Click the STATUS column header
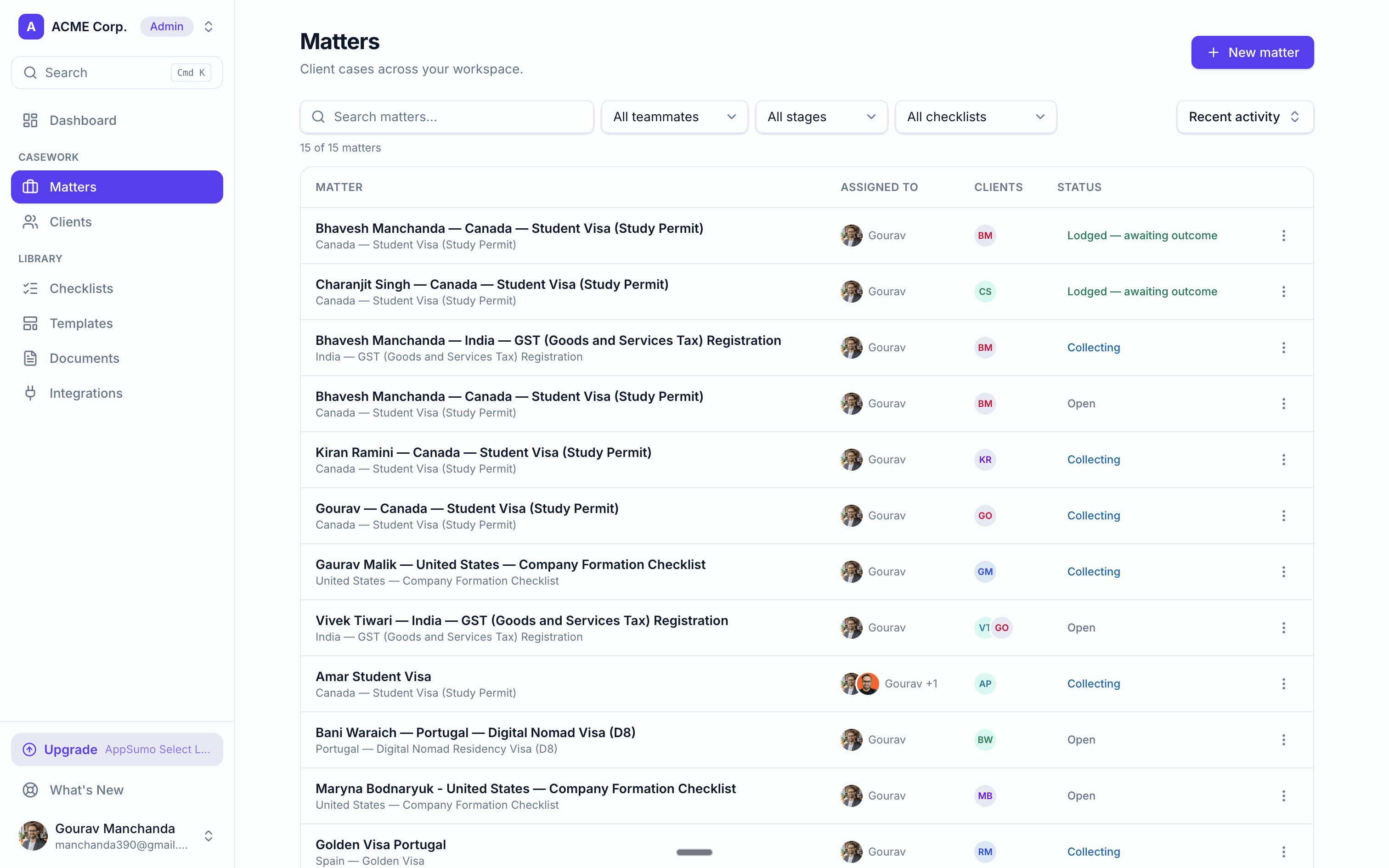1389x868 pixels. [x=1079, y=187]
